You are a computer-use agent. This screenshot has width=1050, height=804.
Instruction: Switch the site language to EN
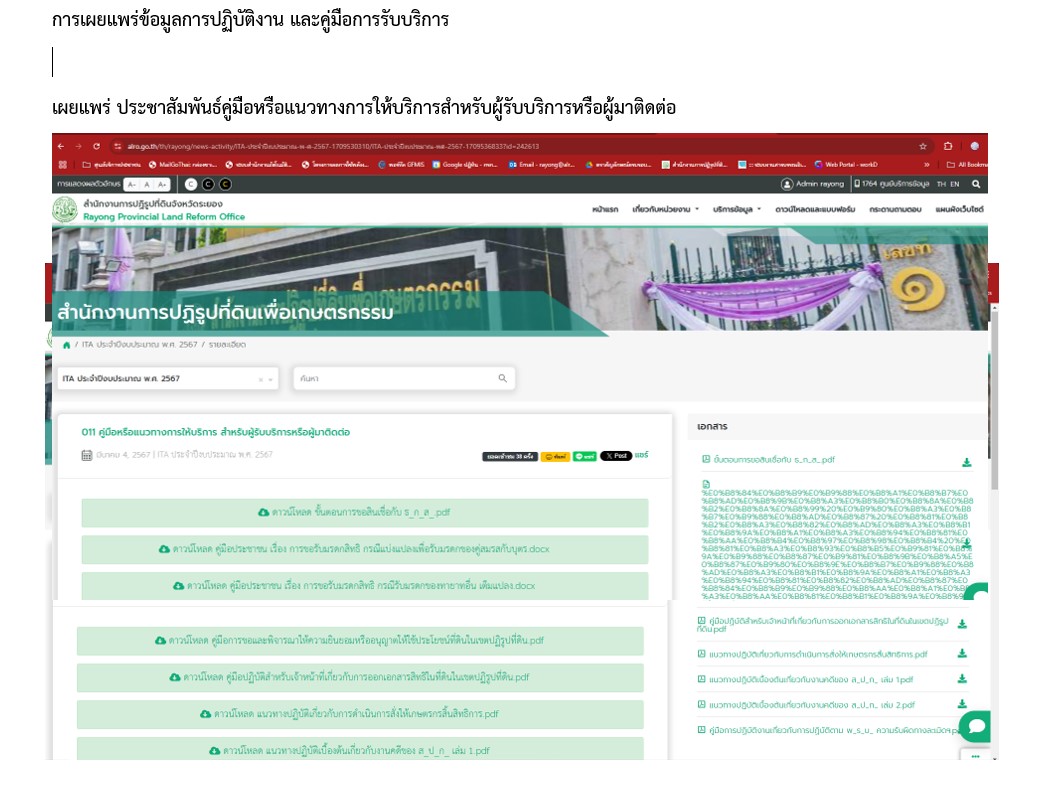(954, 184)
